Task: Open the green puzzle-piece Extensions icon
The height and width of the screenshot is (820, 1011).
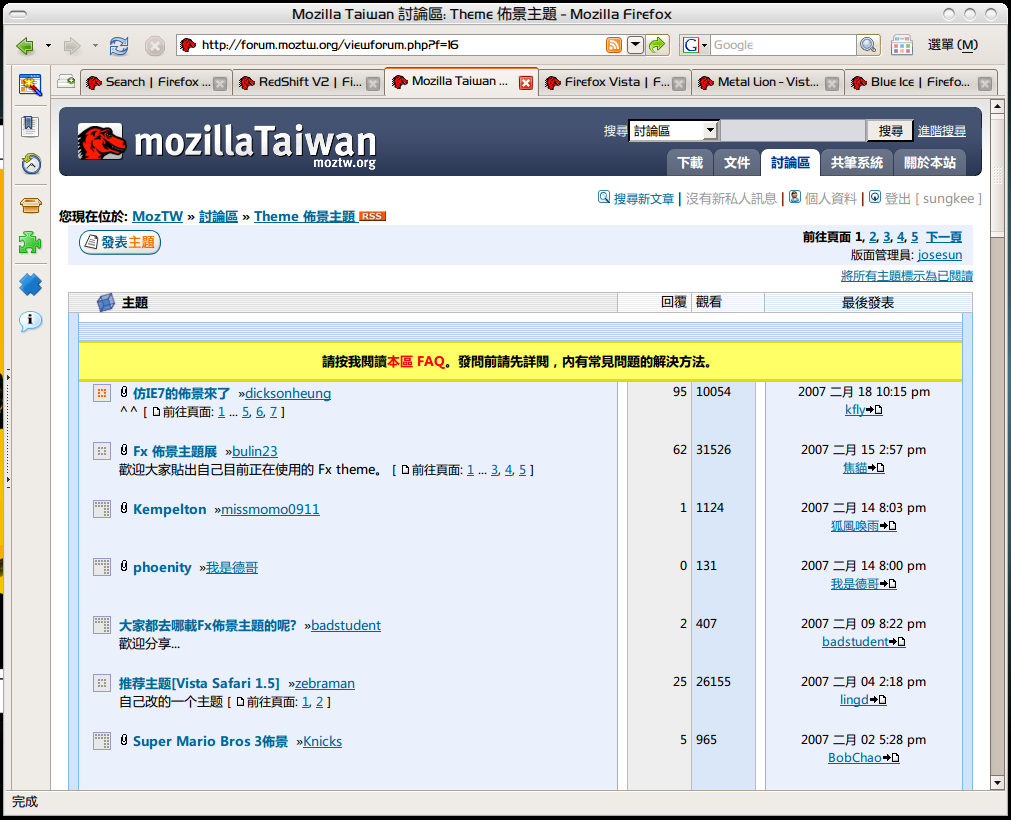Action: [30, 243]
